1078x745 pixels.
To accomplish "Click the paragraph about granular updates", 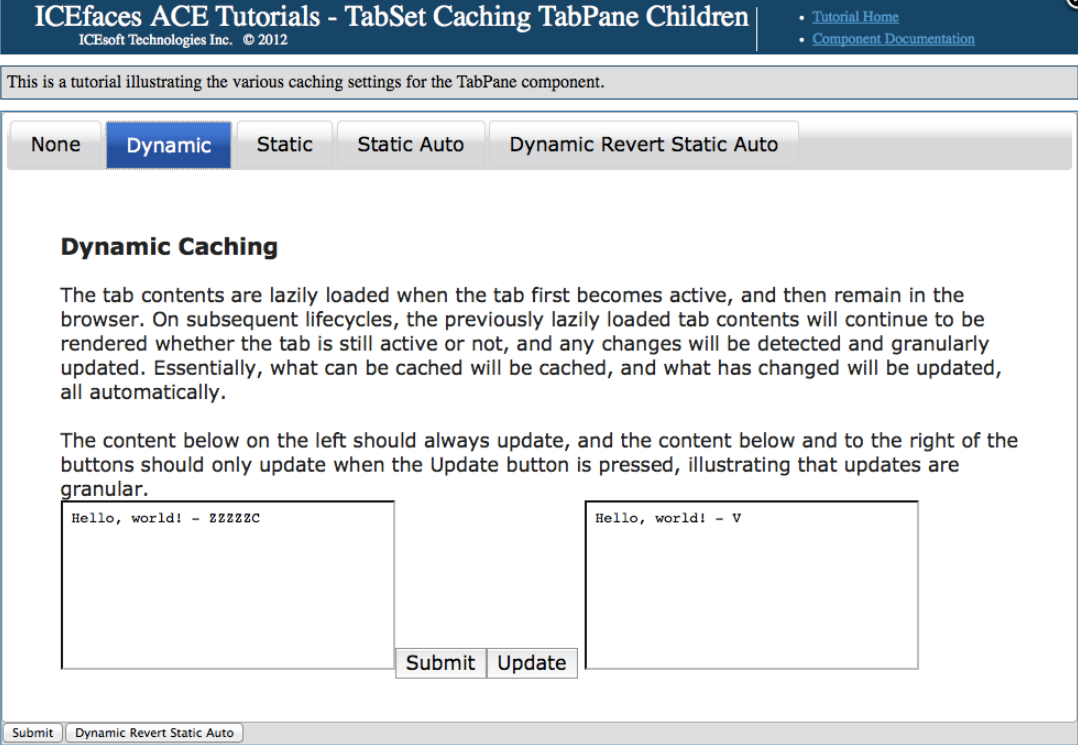I will [x=539, y=464].
